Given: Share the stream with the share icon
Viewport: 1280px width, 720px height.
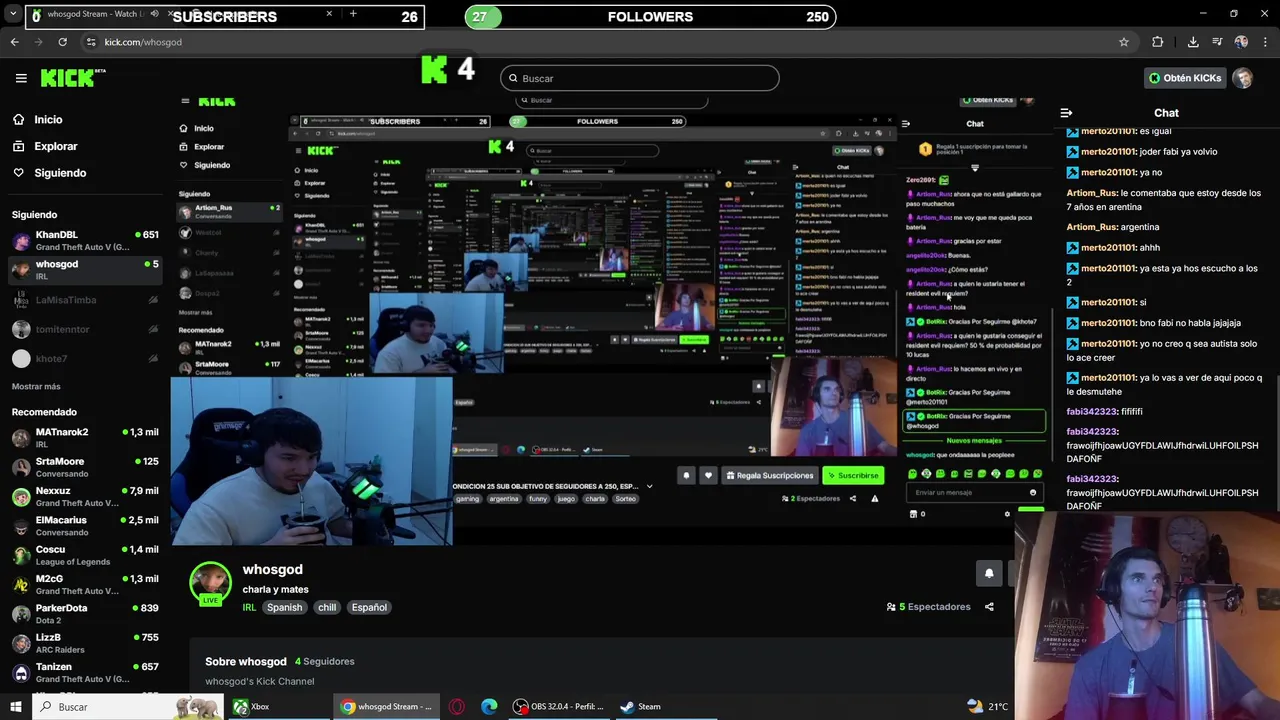Looking at the screenshot, I should coord(989,607).
